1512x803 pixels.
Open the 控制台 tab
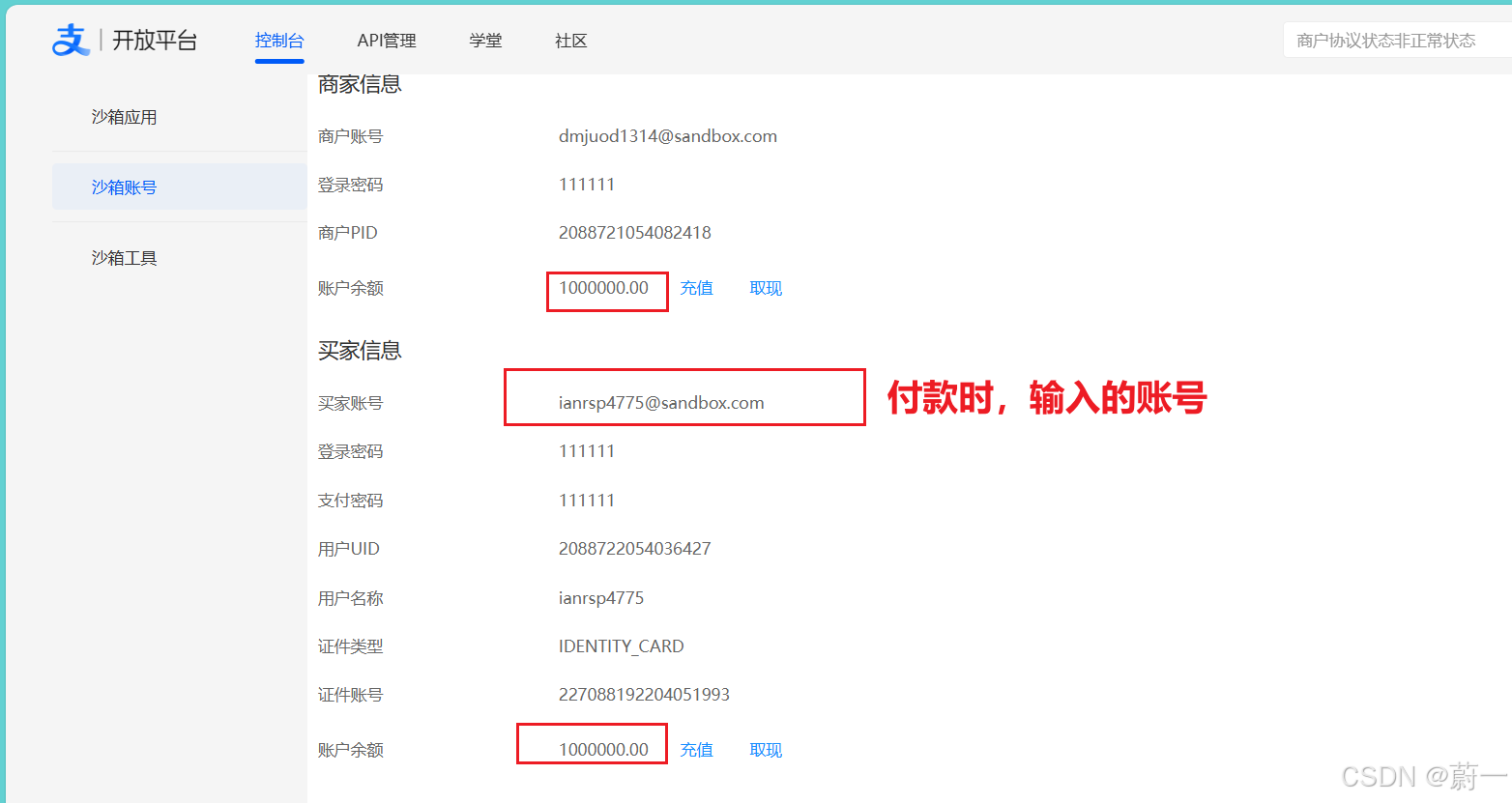(x=279, y=41)
